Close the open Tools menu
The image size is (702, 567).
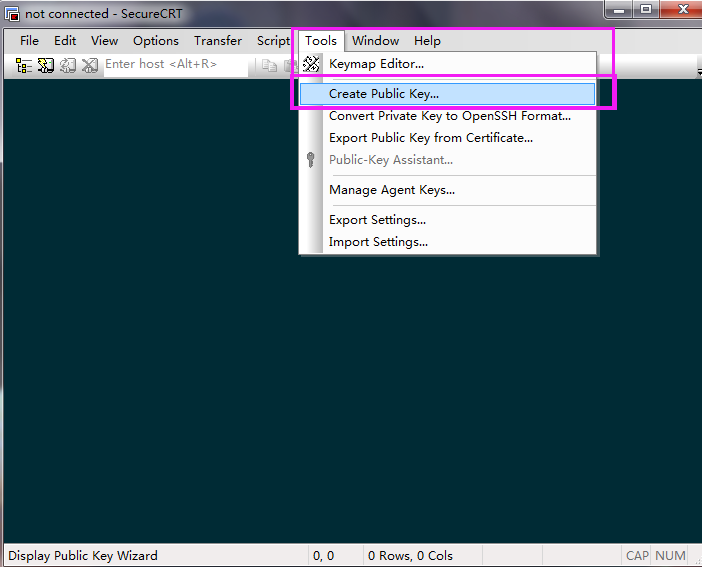(x=321, y=41)
